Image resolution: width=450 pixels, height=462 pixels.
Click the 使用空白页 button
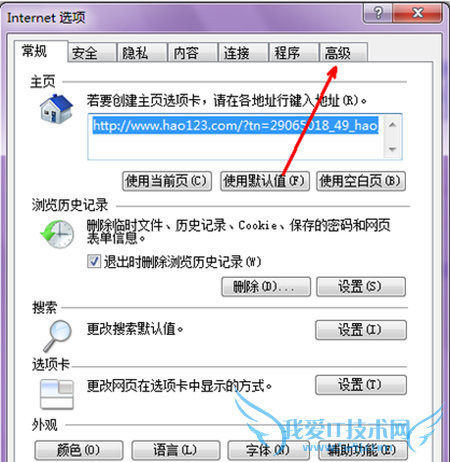click(361, 181)
